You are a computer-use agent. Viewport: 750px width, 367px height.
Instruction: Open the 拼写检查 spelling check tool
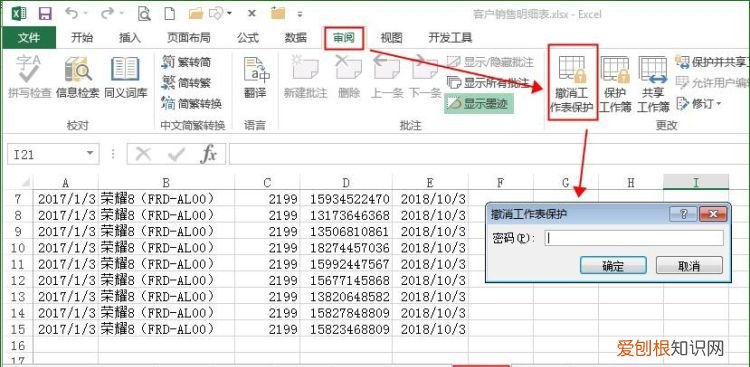[x=29, y=77]
